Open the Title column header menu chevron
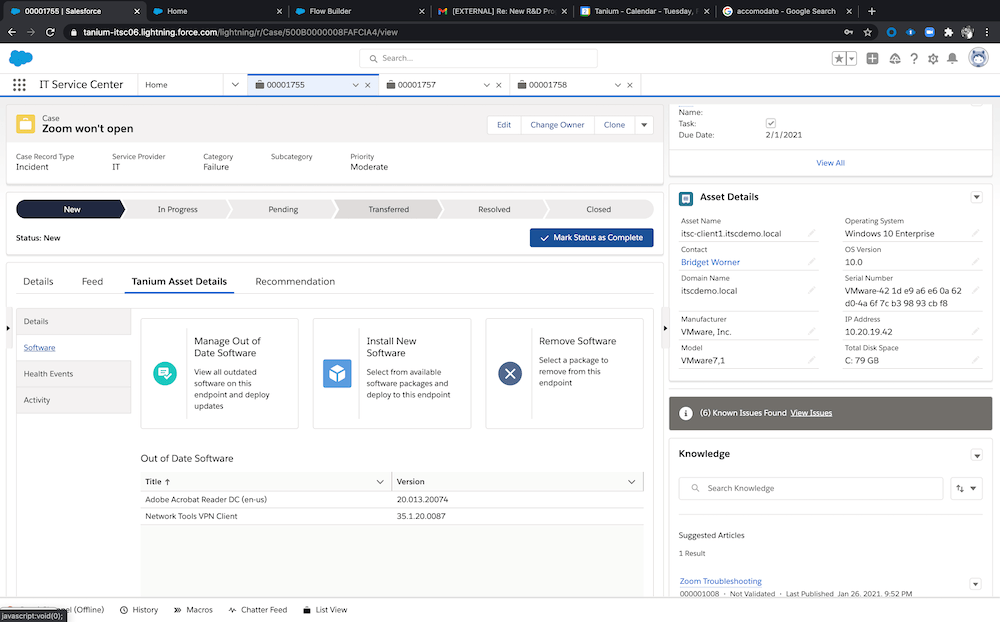Image resolution: width=1000 pixels, height=622 pixels. point(379,482)
